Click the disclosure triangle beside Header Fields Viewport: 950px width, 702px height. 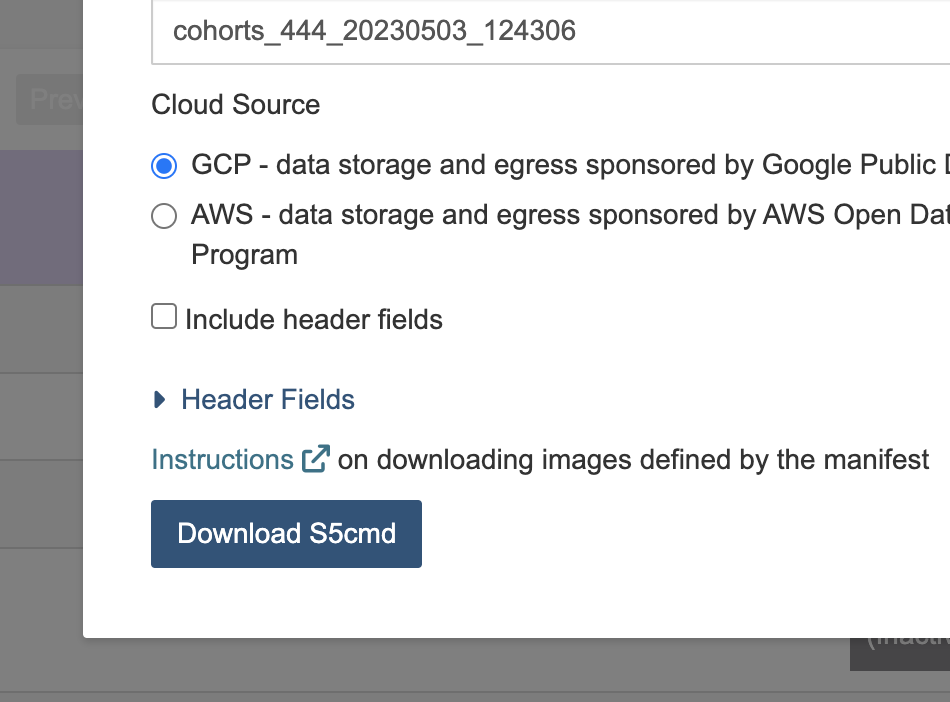161,398
